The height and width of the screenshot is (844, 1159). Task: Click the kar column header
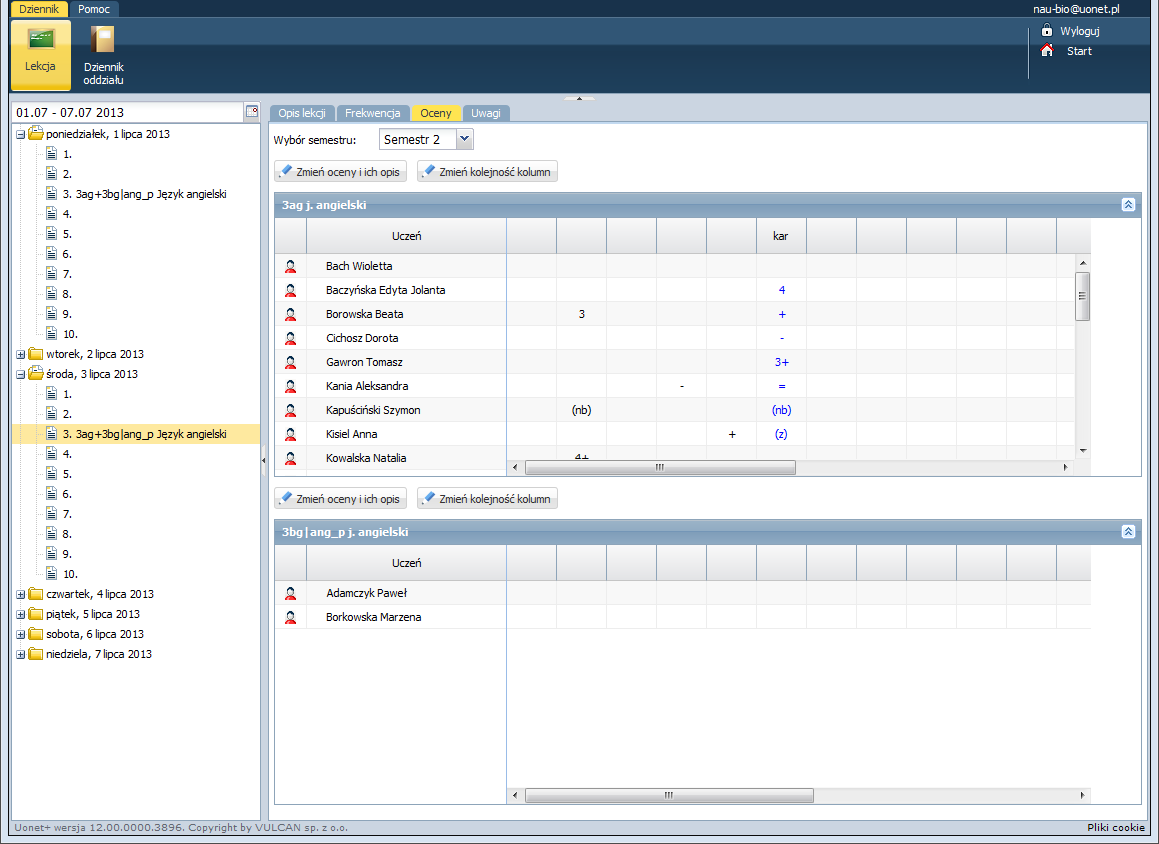(x=781, y=236)
